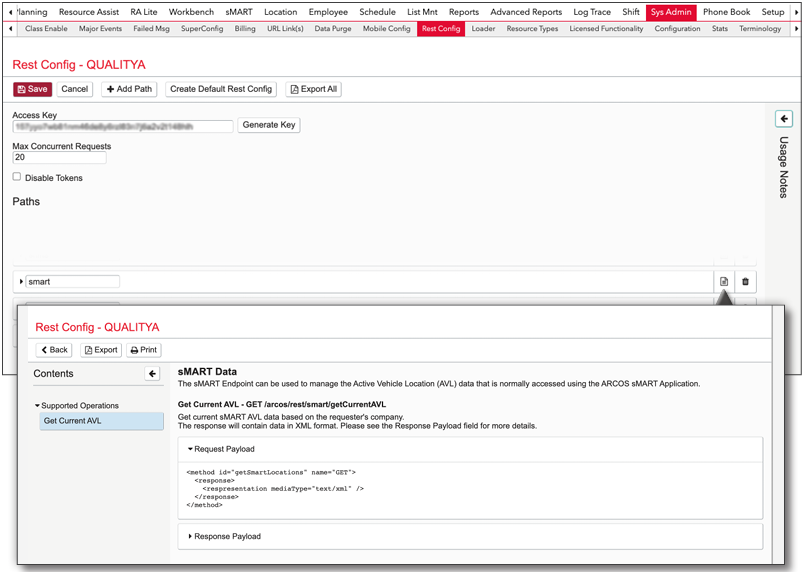Switch to the Data Purge tab
This screenshot has height=572, width=806.
[333, 29]
